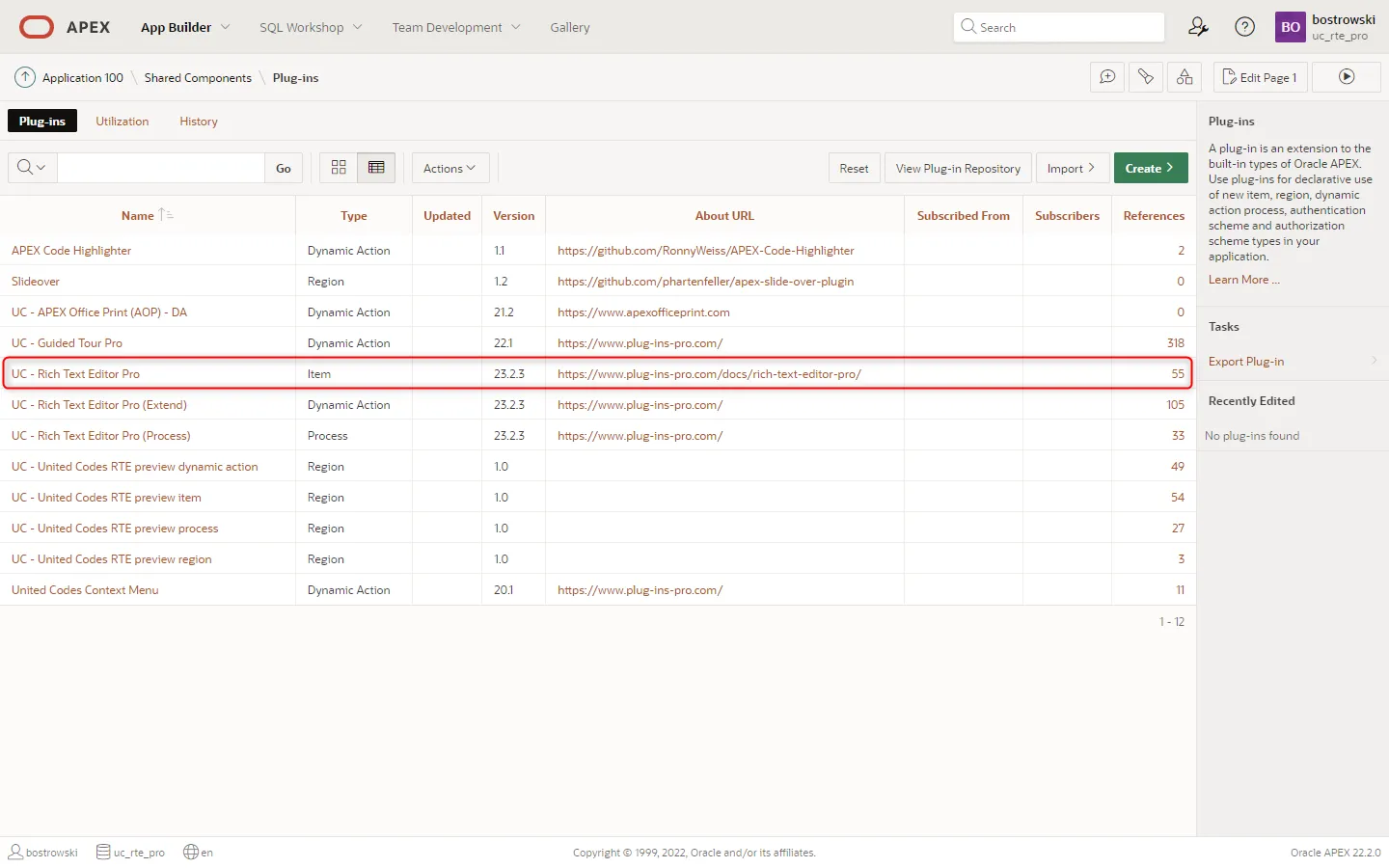Expand the search column selector dropdown
The height and width of the screenshot is (868, 1389).
(x=32, y=168)
